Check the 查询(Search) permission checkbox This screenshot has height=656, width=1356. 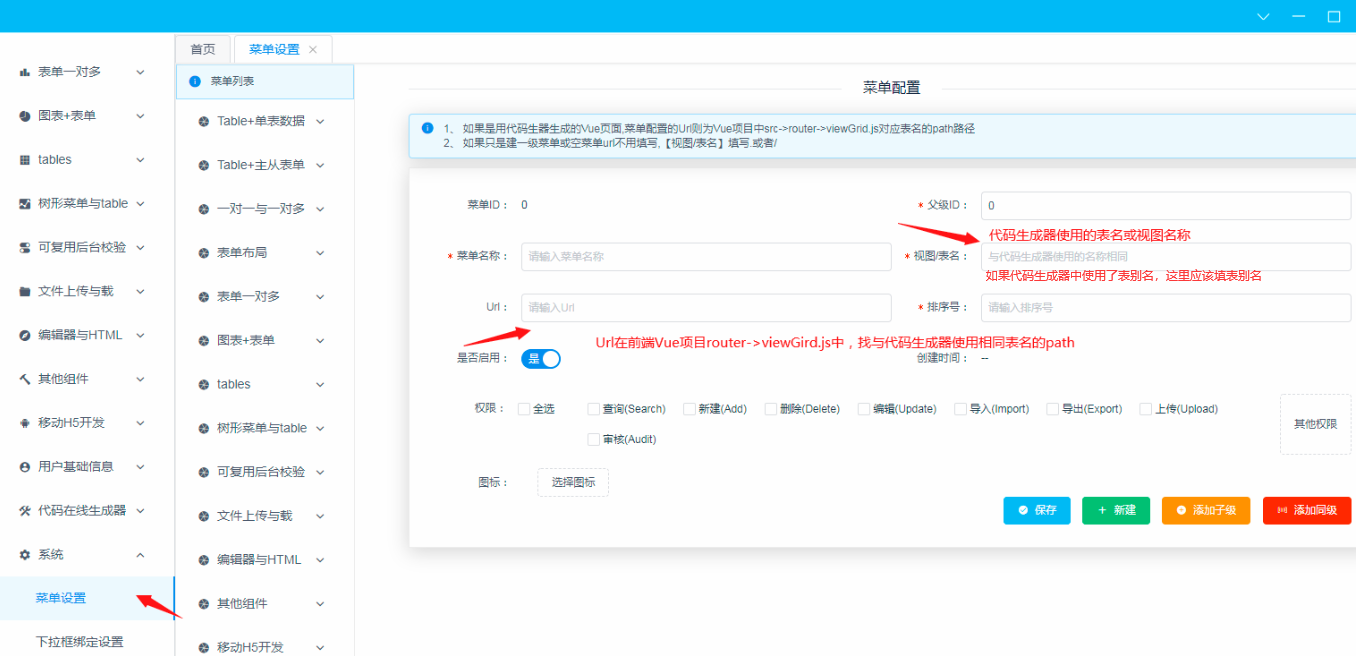pyautogui.click(x=594, y=409)
